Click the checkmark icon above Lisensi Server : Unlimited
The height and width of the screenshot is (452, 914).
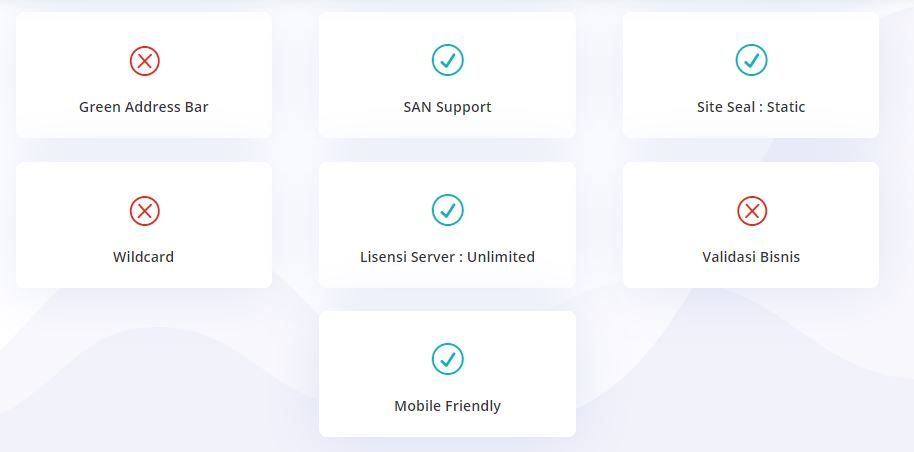[x=447, y=211]
